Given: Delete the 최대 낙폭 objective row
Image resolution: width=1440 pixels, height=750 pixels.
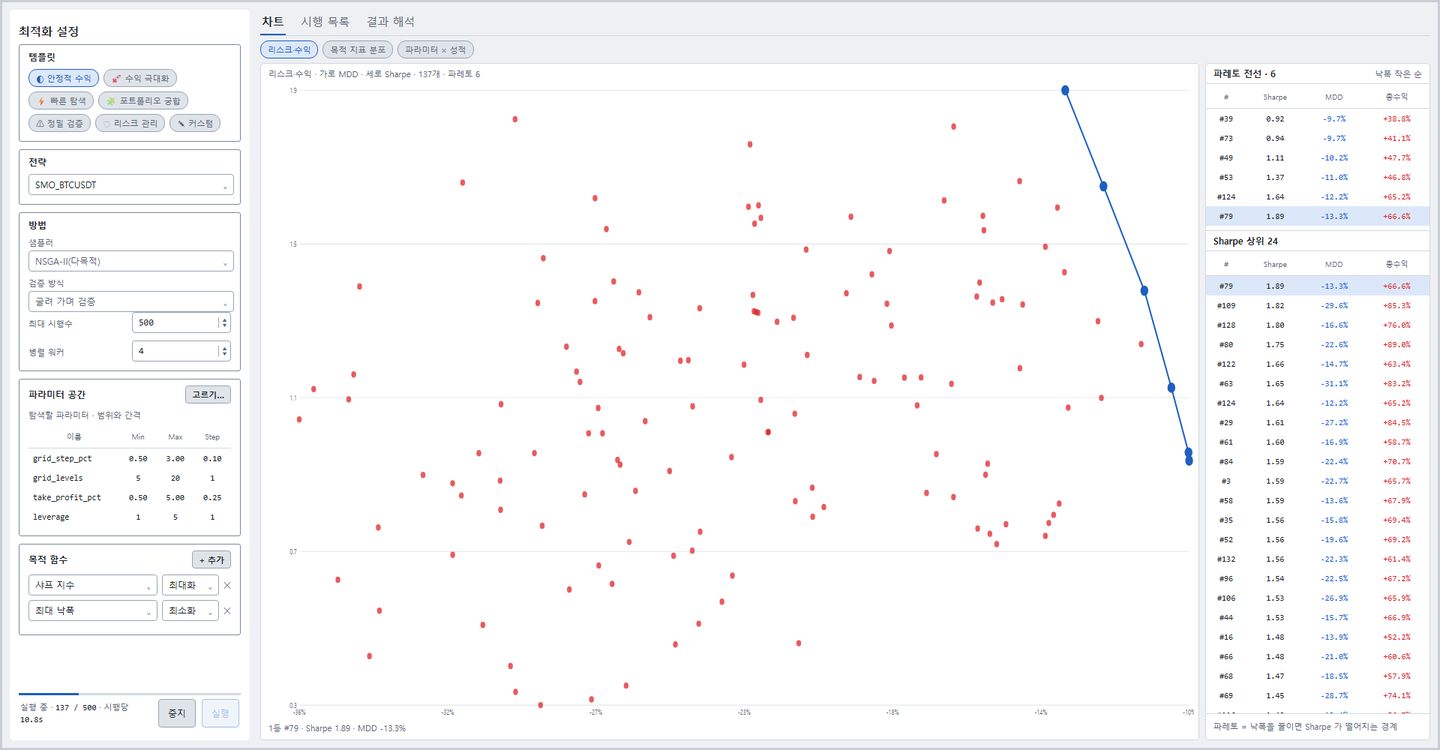Looking at the screenshot, I should pyautogui.click(x=227, y=611).
